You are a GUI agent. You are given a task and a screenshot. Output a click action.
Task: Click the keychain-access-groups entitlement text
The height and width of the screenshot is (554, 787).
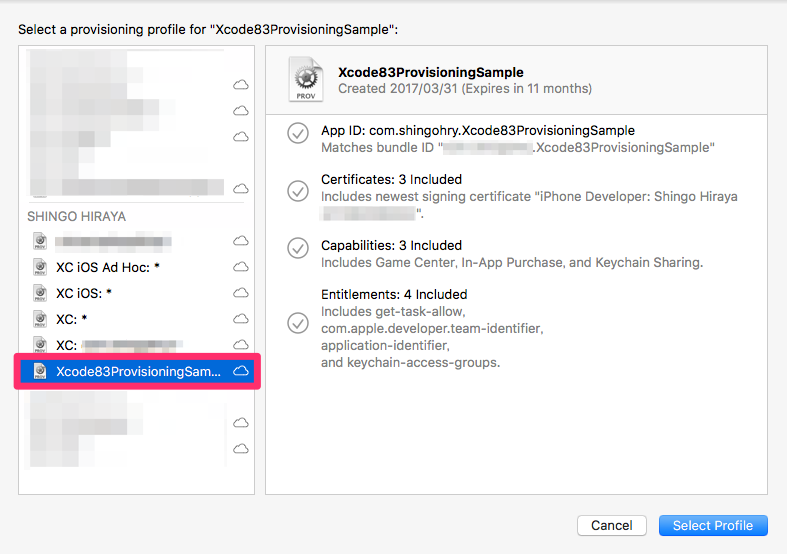[x=411, y=363]
